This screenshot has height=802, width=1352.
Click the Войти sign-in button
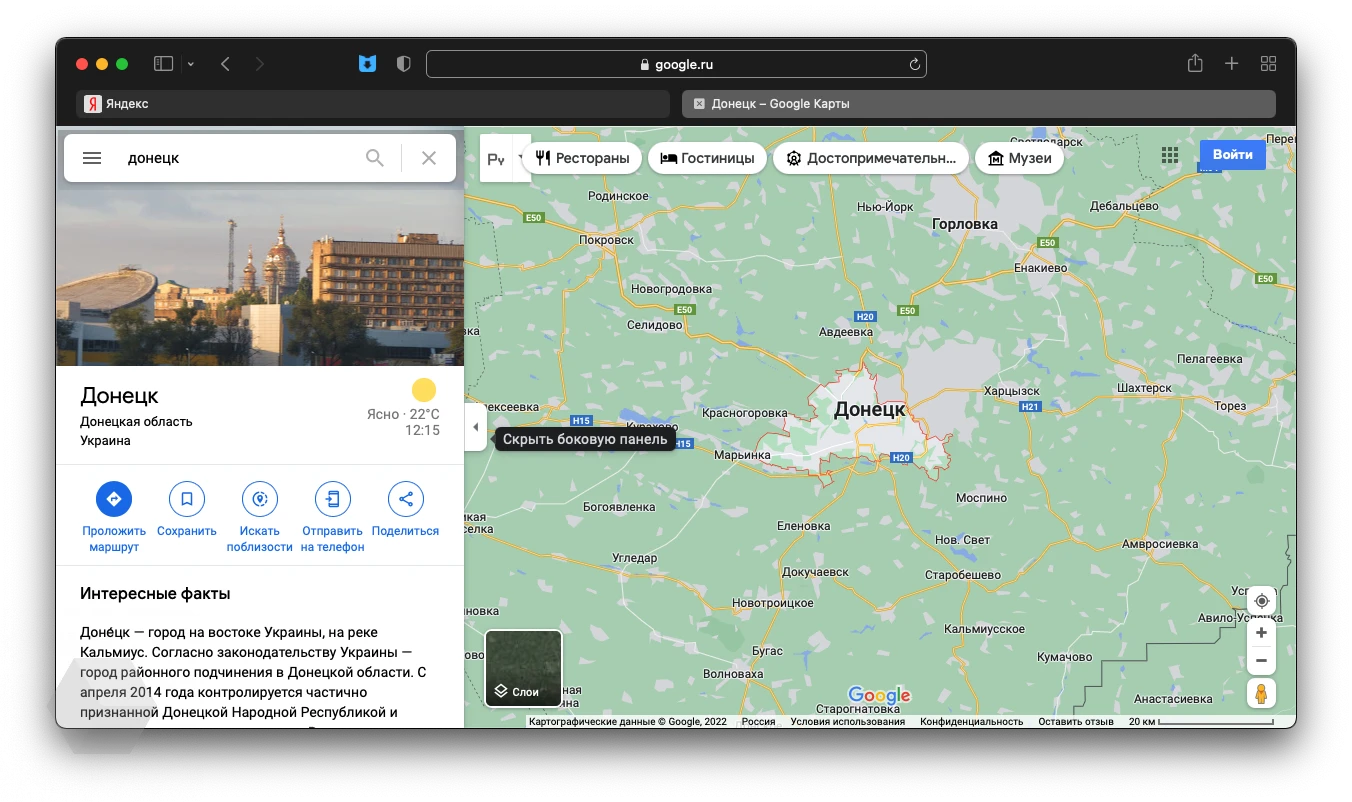1233,155
